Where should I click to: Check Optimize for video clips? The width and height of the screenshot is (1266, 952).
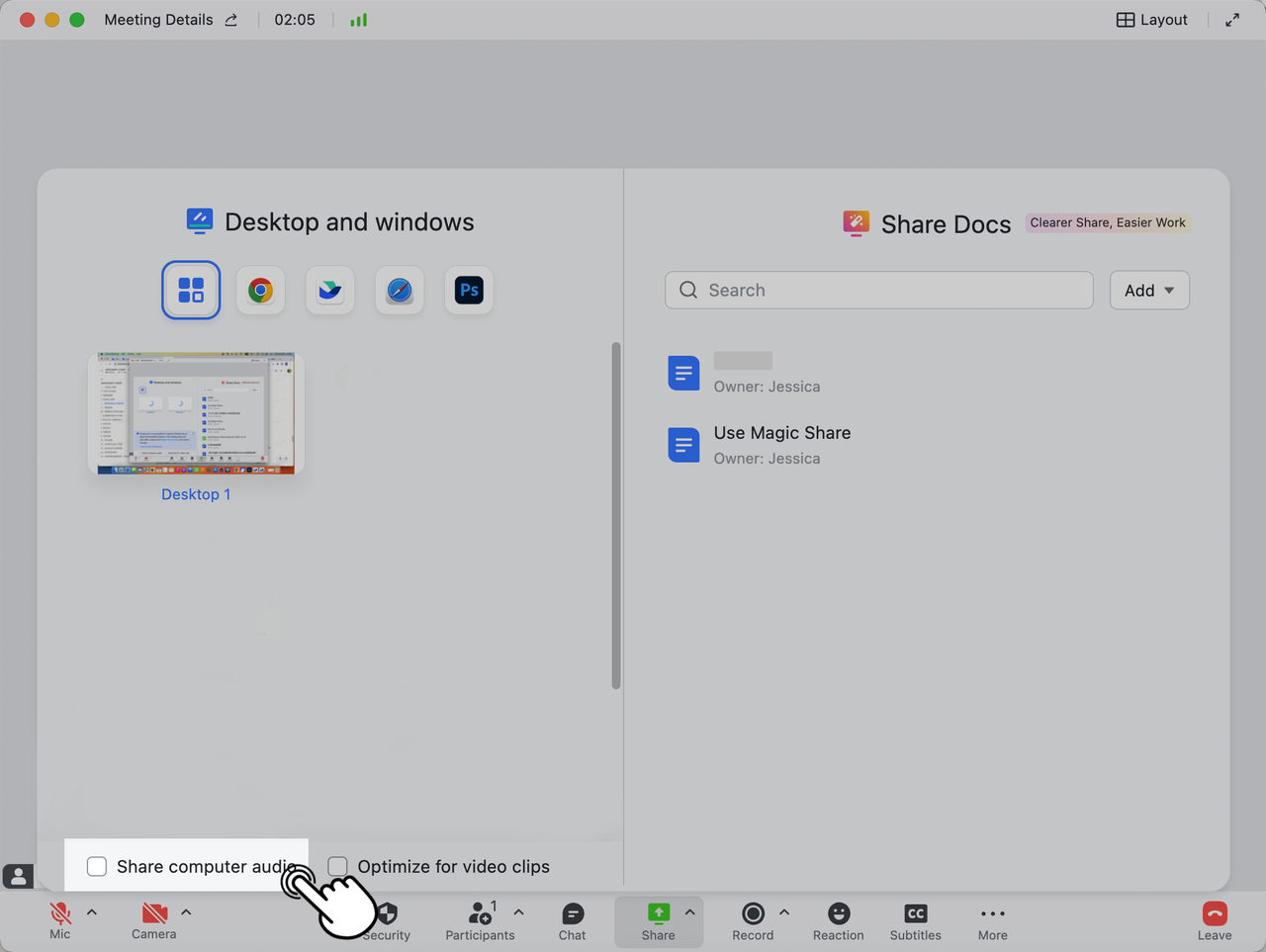click(x=337, y=866)
